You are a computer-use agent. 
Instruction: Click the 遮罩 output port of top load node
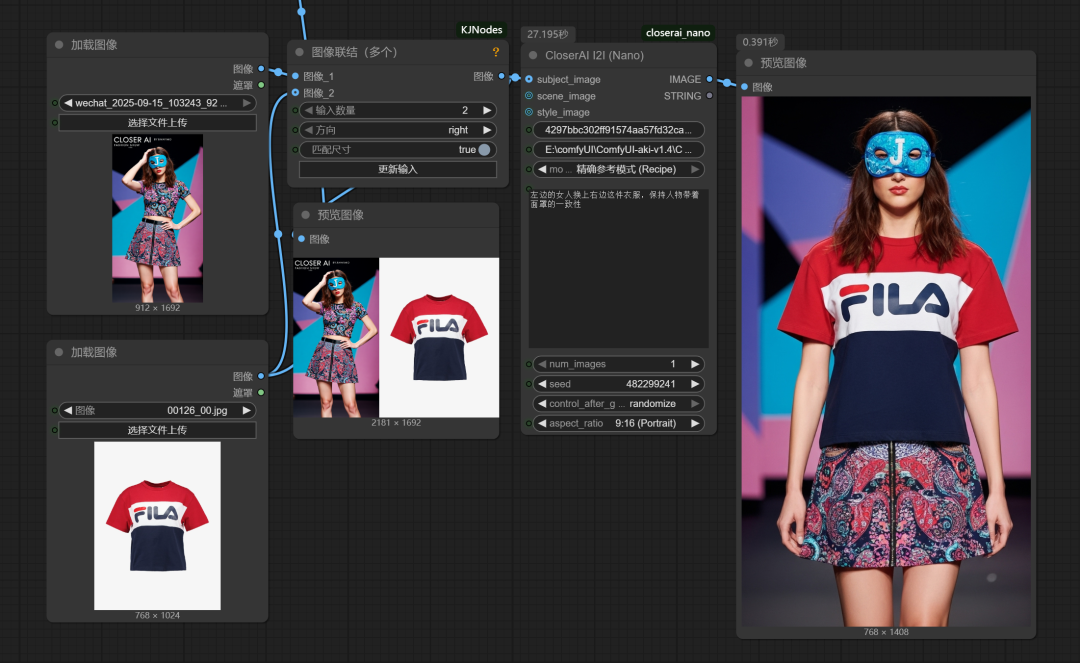[x=261, y=85]
